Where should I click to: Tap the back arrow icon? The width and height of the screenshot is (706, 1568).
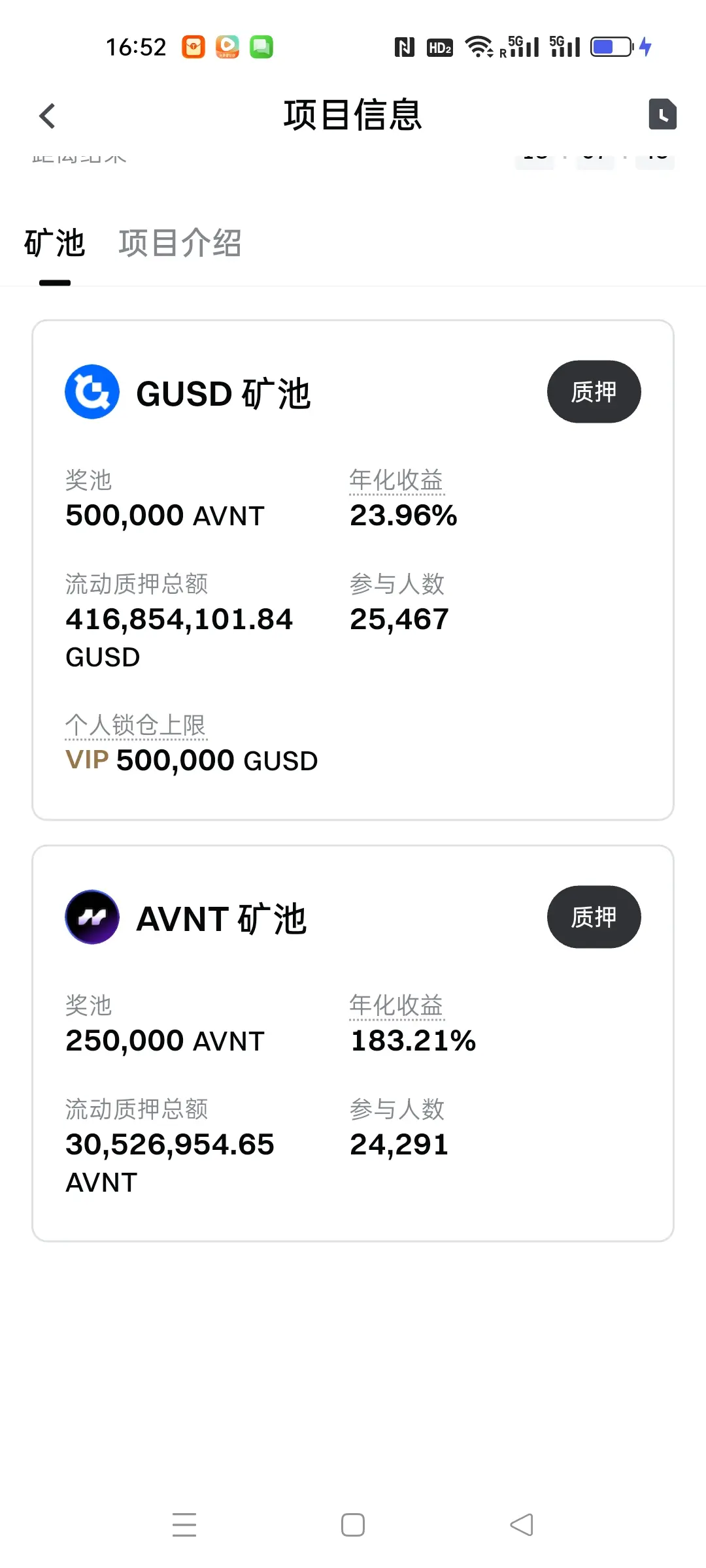[x=47, y=116]
